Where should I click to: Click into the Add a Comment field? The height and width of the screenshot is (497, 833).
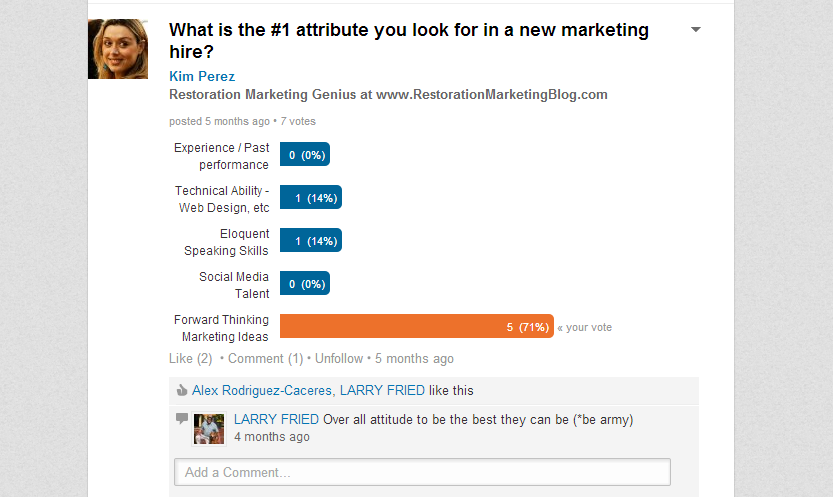[x=422, y=472]
